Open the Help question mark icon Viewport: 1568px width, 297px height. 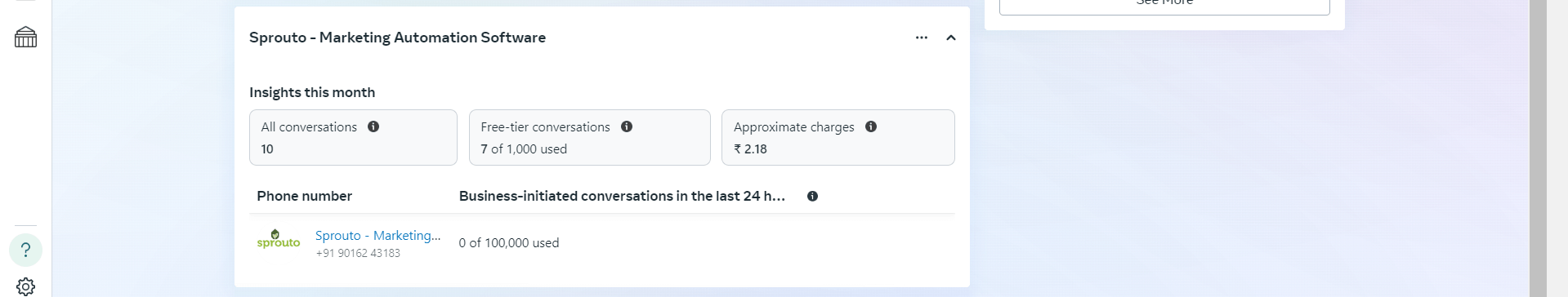pos(25,250)
